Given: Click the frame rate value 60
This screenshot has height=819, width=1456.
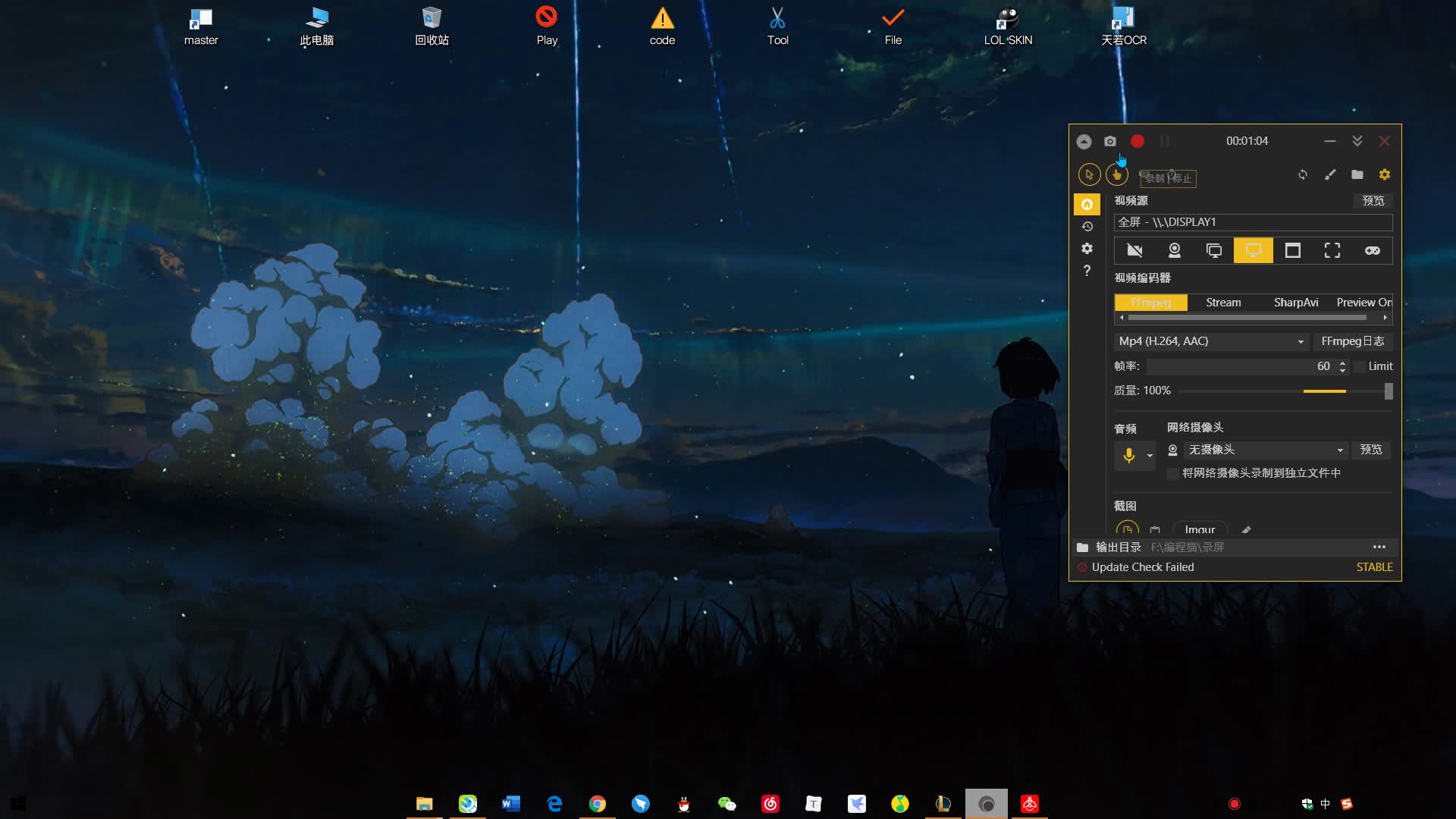Looking at the screenshot, I should [1323, 366].
